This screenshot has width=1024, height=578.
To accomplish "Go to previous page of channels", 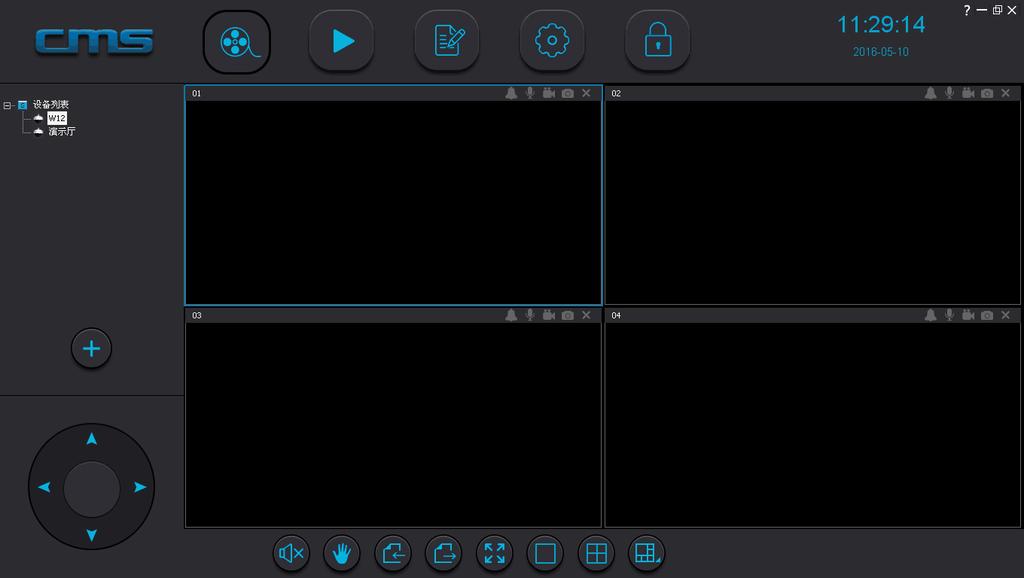I will click(x=393, y=554).
